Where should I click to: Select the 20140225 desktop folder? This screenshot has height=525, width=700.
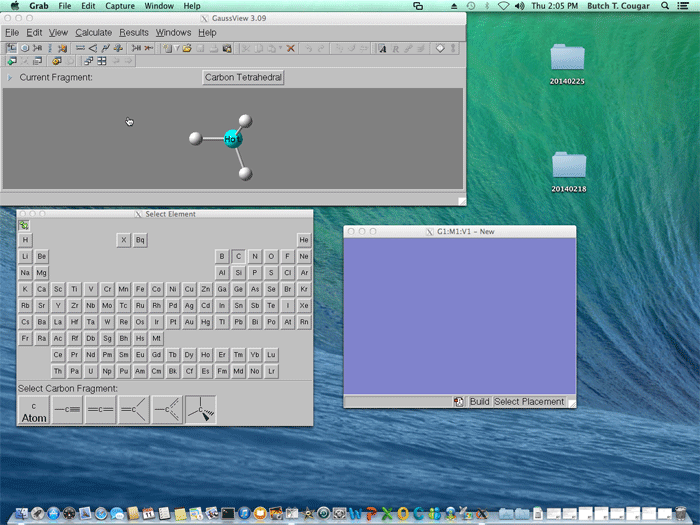tap(567, 64)
